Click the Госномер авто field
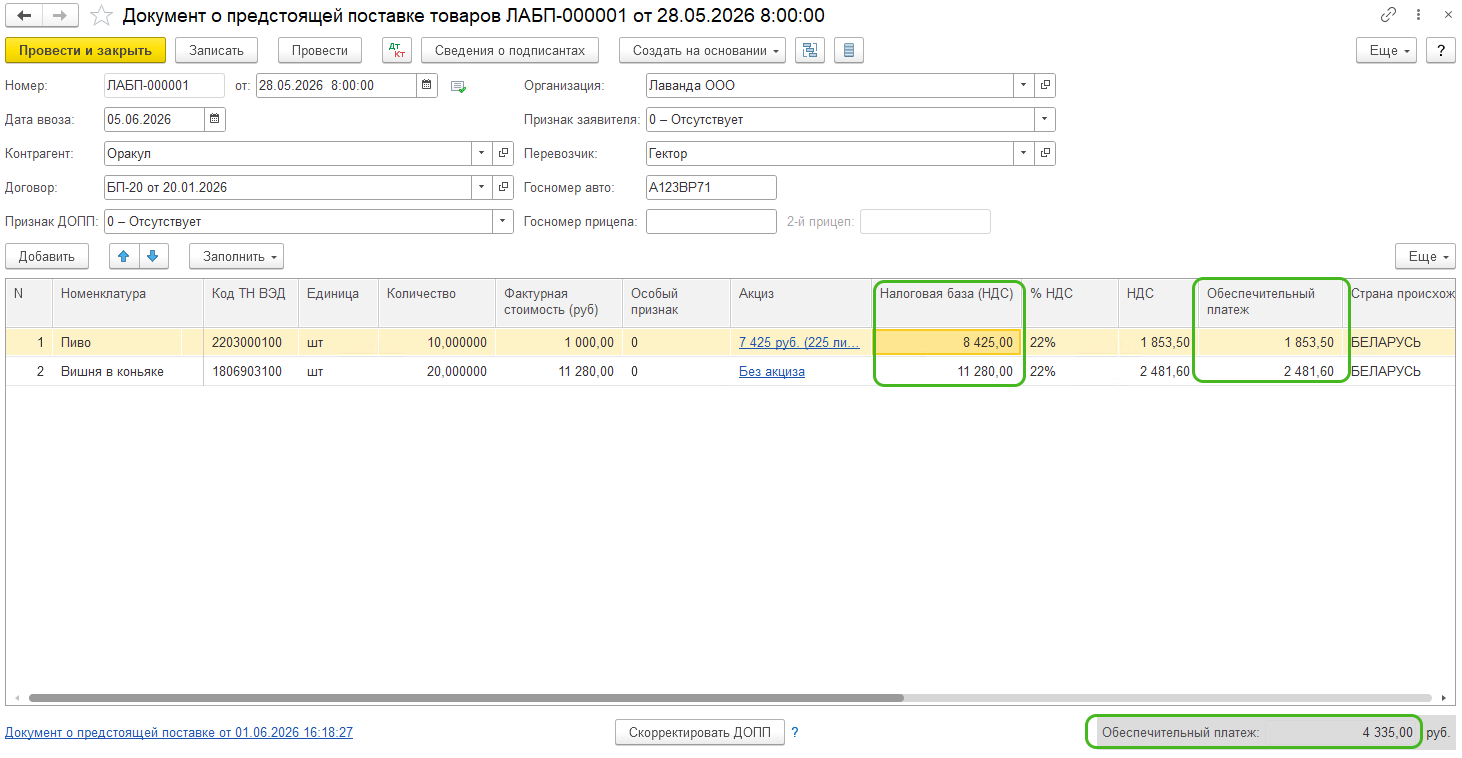 tap(711, 188)
